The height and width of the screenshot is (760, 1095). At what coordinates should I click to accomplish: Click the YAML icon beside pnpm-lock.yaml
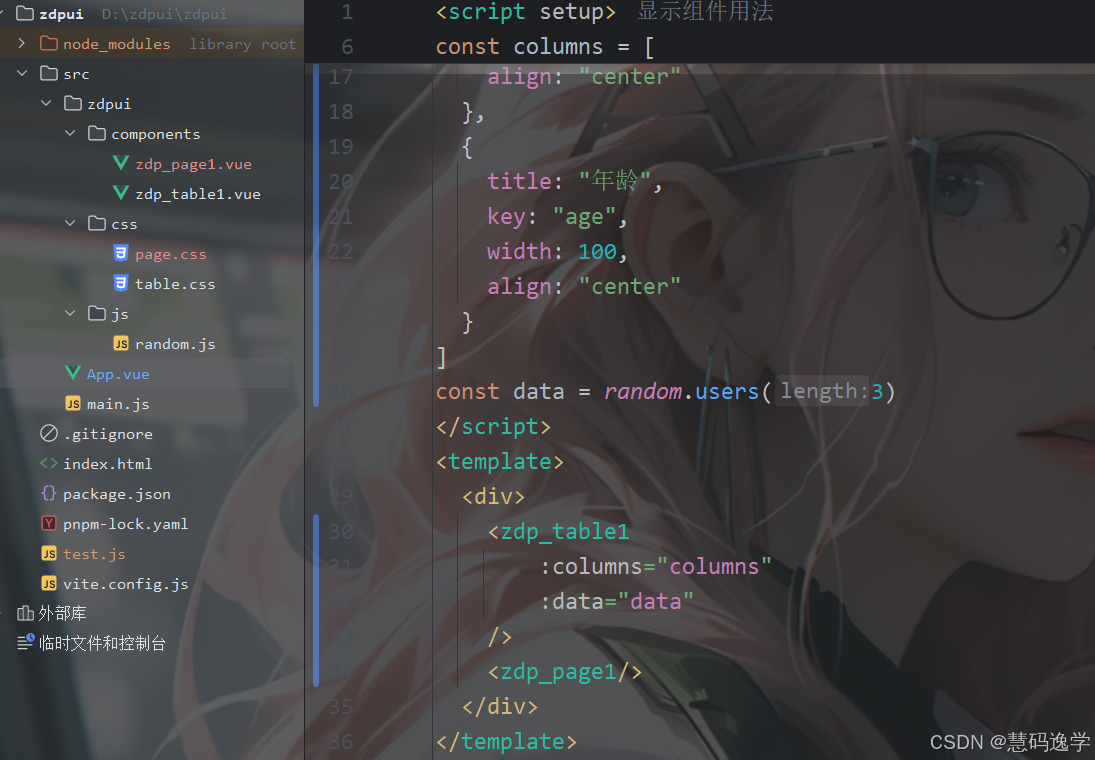coord(49,523)
